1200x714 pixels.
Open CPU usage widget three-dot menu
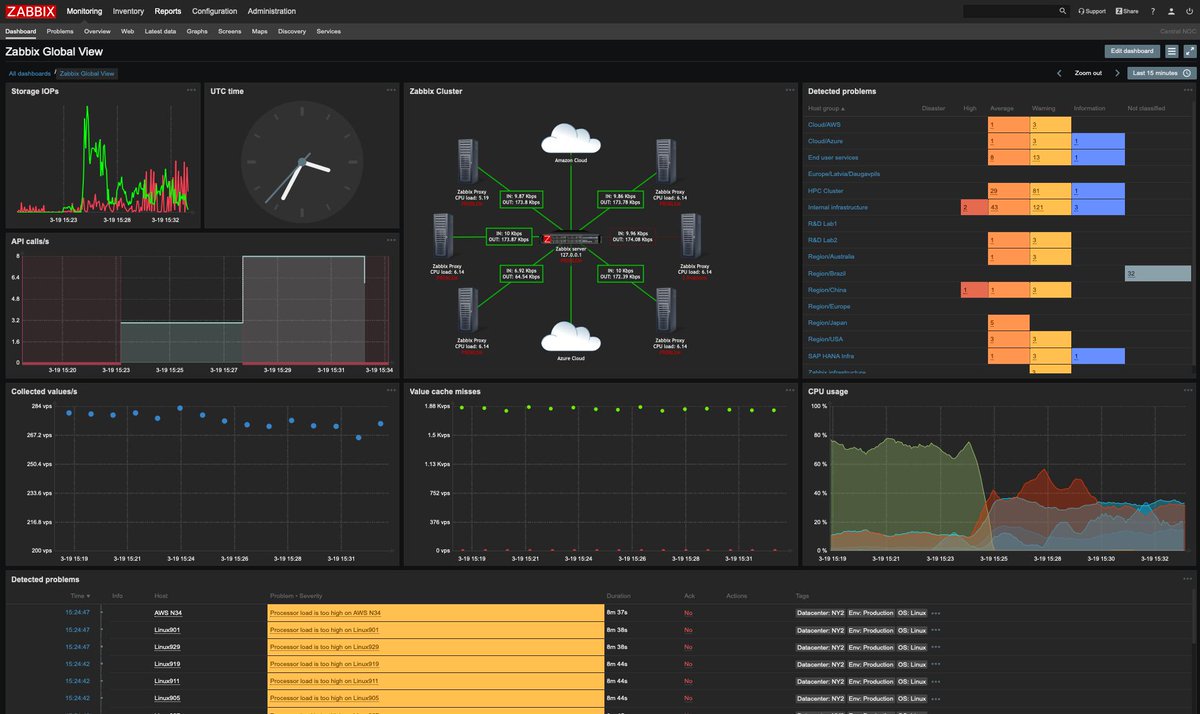pos(1188,390)
